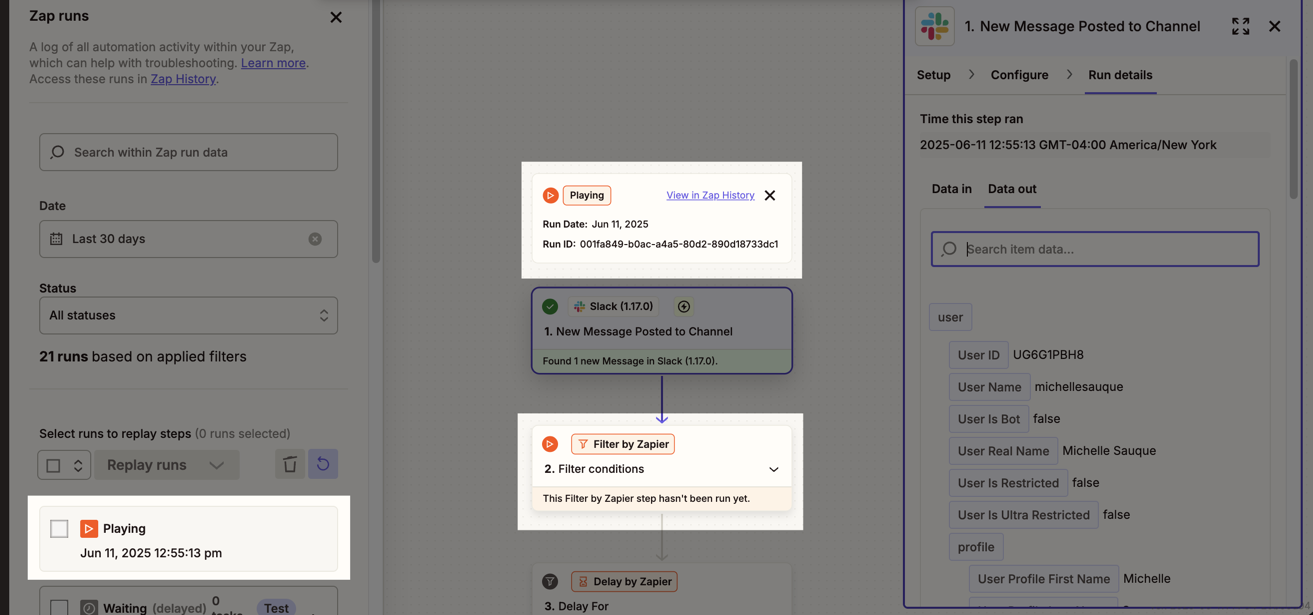Clear the Last 30 days date filter
Screen dimensions: 1313x615
[x=315, y=239]
